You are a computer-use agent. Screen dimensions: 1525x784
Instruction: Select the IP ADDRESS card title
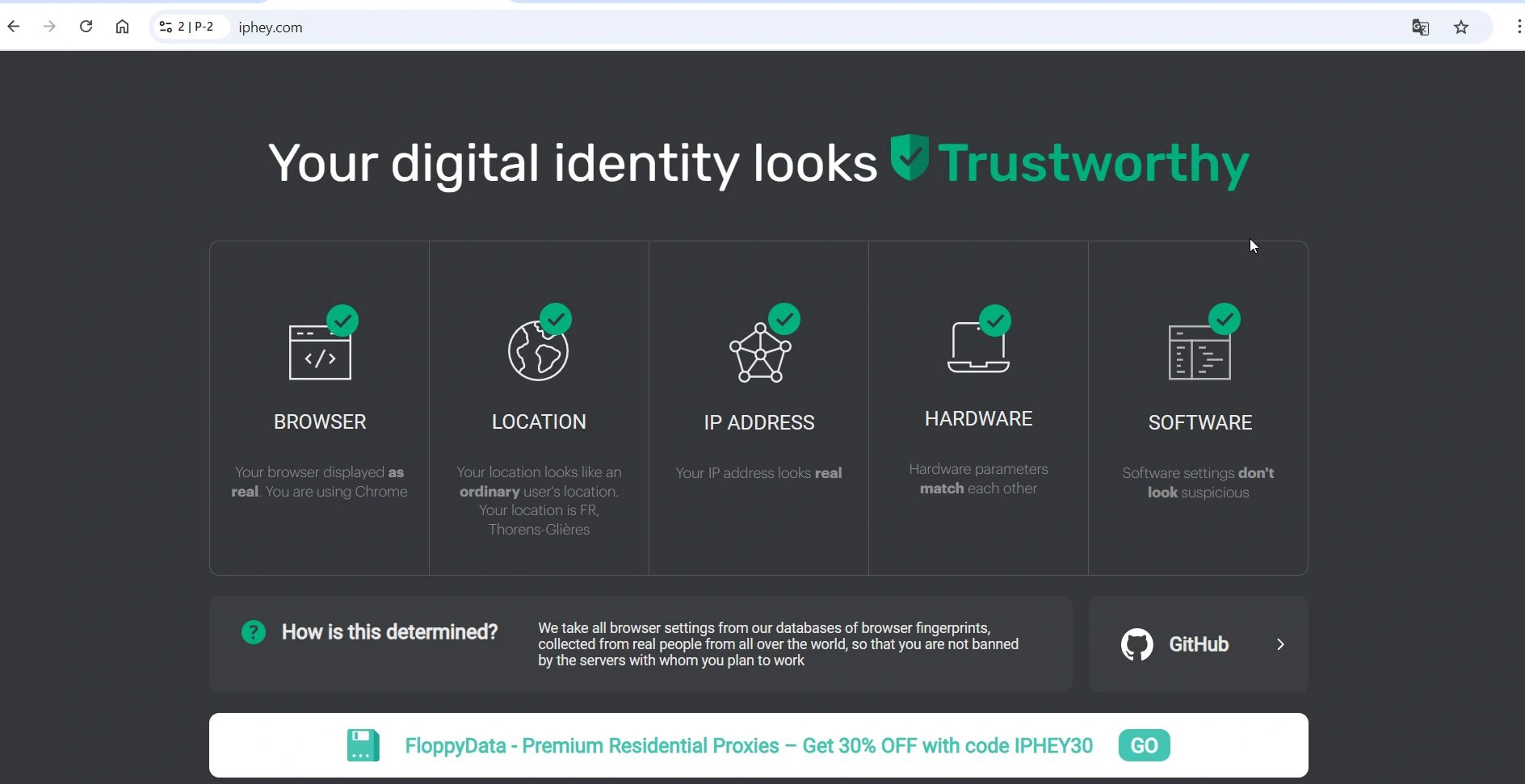[x=758, y=422]
